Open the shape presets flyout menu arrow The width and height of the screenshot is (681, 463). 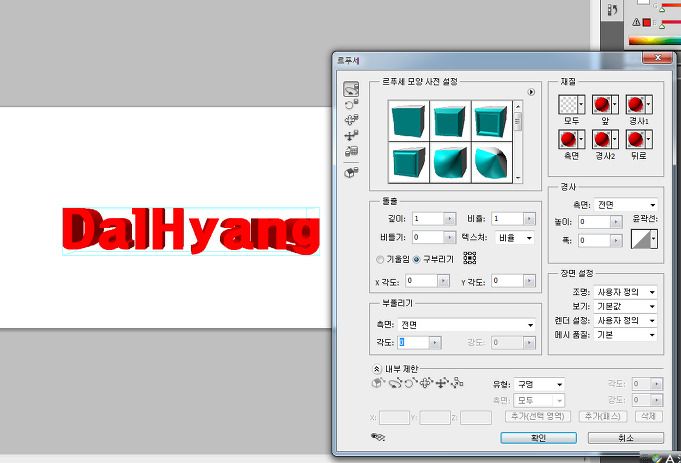(x=531, y=92)
